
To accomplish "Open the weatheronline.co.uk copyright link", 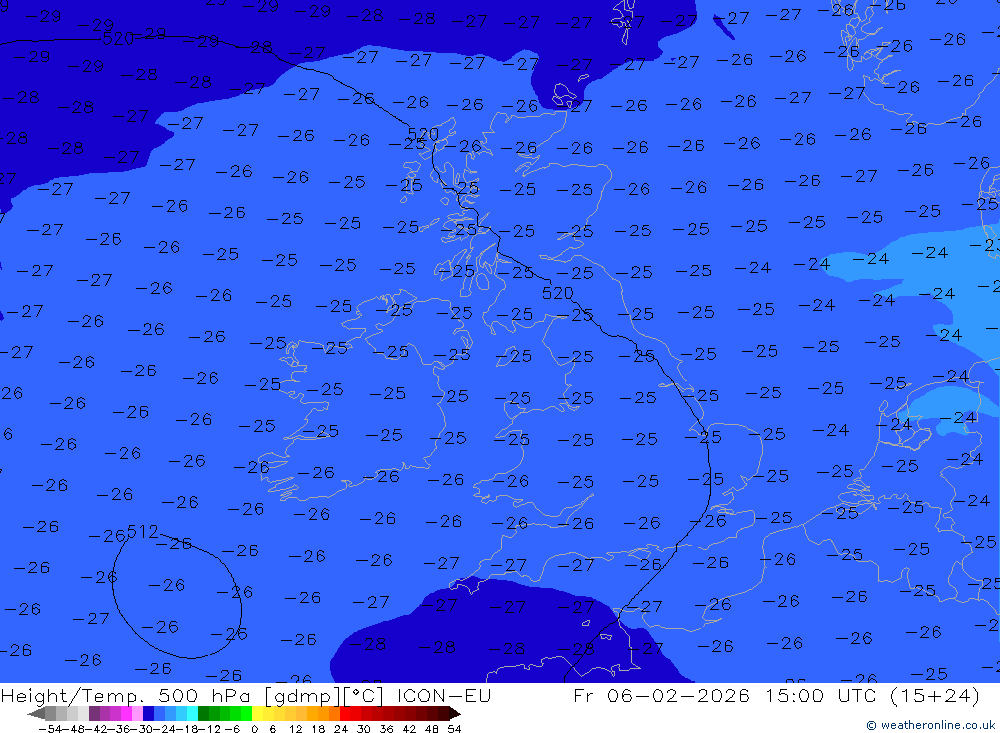I will pyautogui.click(x=931, y=725).
